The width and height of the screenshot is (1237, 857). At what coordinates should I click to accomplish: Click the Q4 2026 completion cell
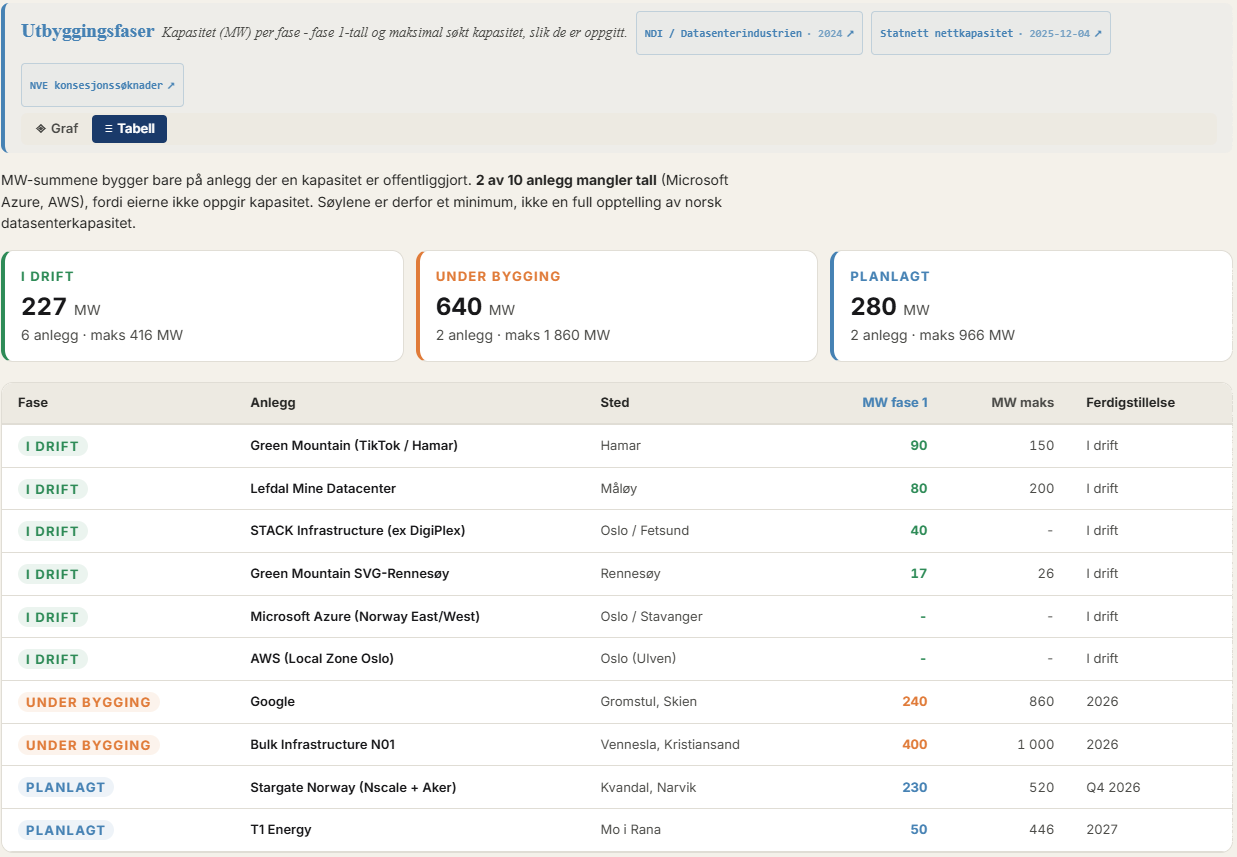click(1113, 787)
